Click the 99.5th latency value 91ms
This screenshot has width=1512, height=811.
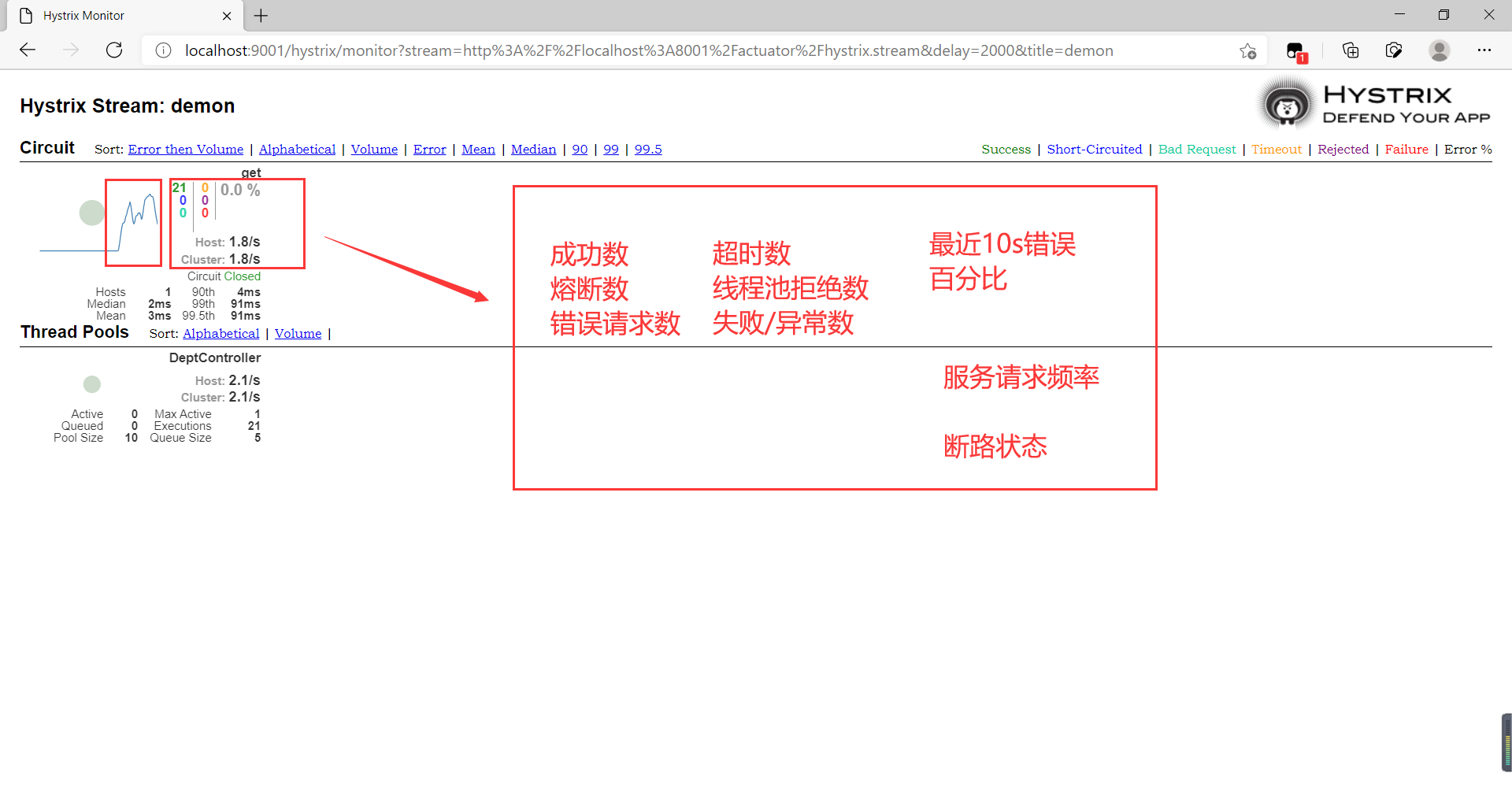(246, 316)
